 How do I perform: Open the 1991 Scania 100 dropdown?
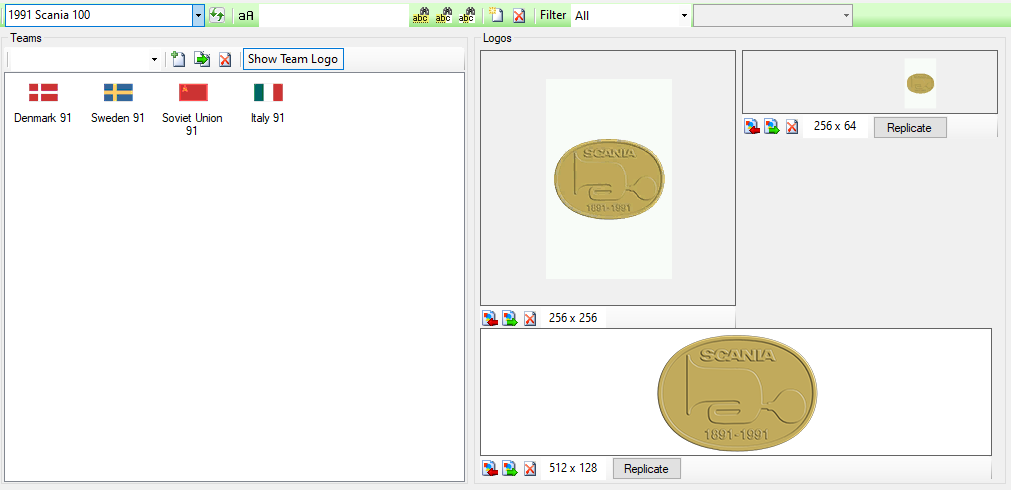click(199, 15)
